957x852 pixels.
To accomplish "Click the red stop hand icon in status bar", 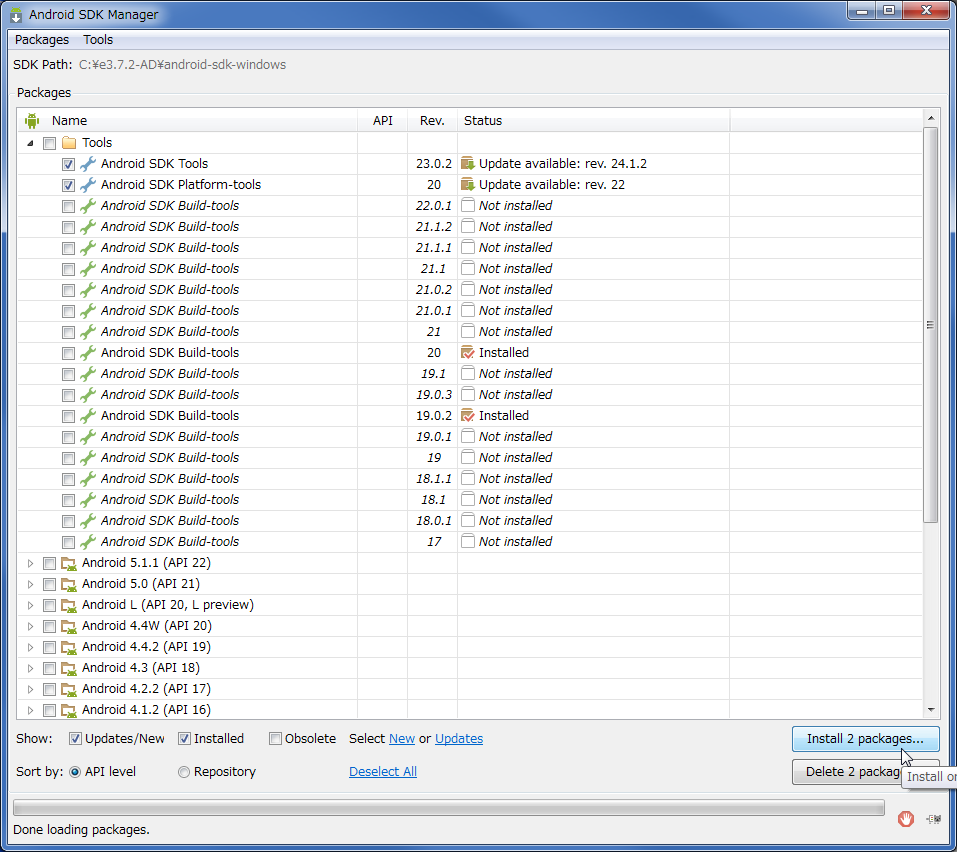I will pyautogui.click(x=906, y=818).
